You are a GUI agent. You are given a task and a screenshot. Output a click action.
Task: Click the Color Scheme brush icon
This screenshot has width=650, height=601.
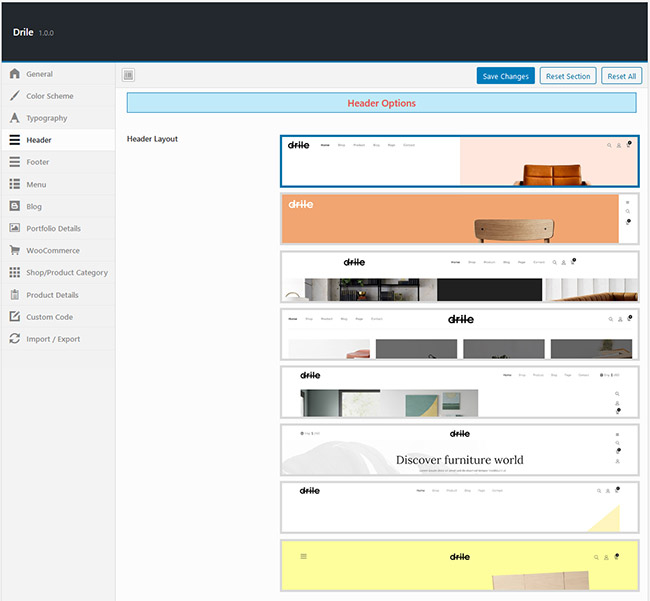click(15, 96)
